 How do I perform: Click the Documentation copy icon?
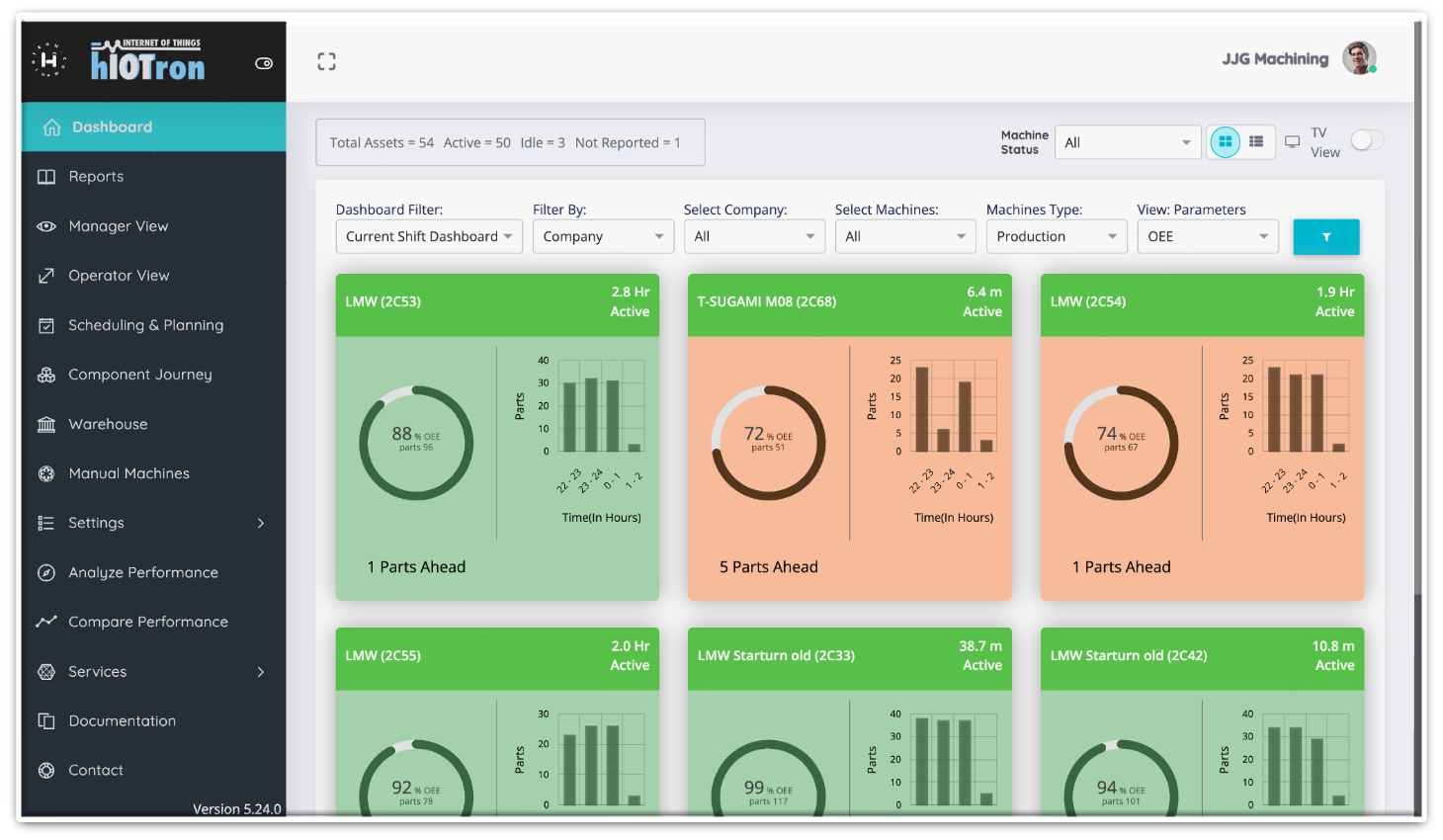[46, 721]
